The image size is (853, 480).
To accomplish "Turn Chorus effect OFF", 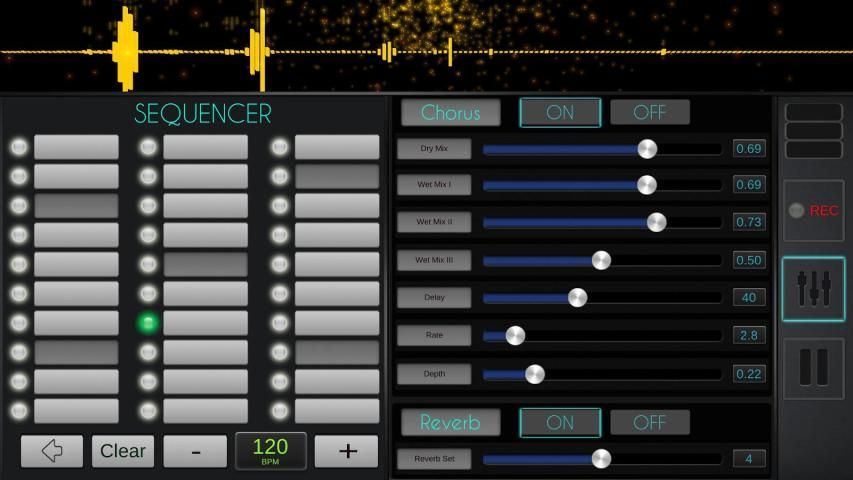I will [650, 113].
